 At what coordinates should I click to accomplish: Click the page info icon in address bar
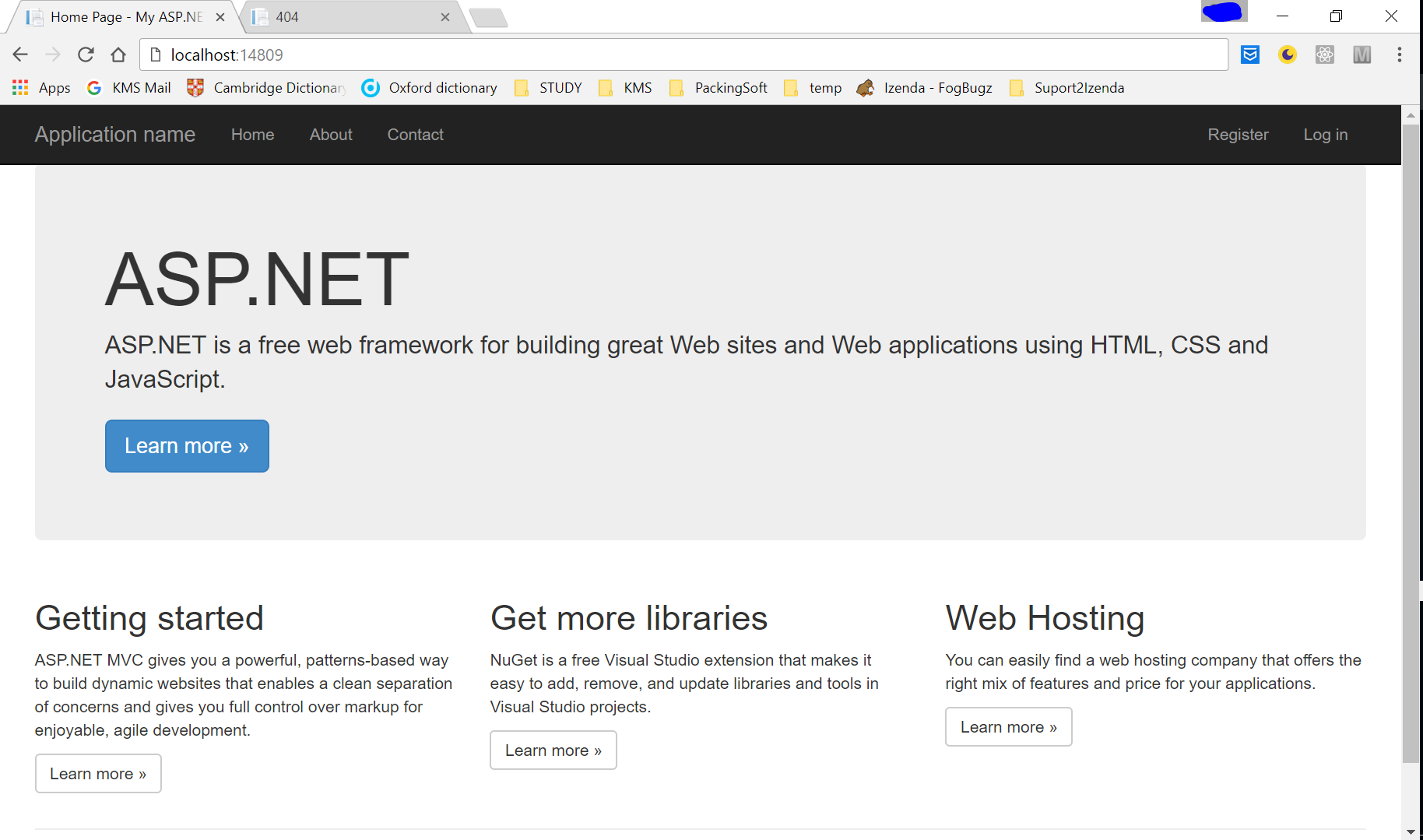coord(155,54)
